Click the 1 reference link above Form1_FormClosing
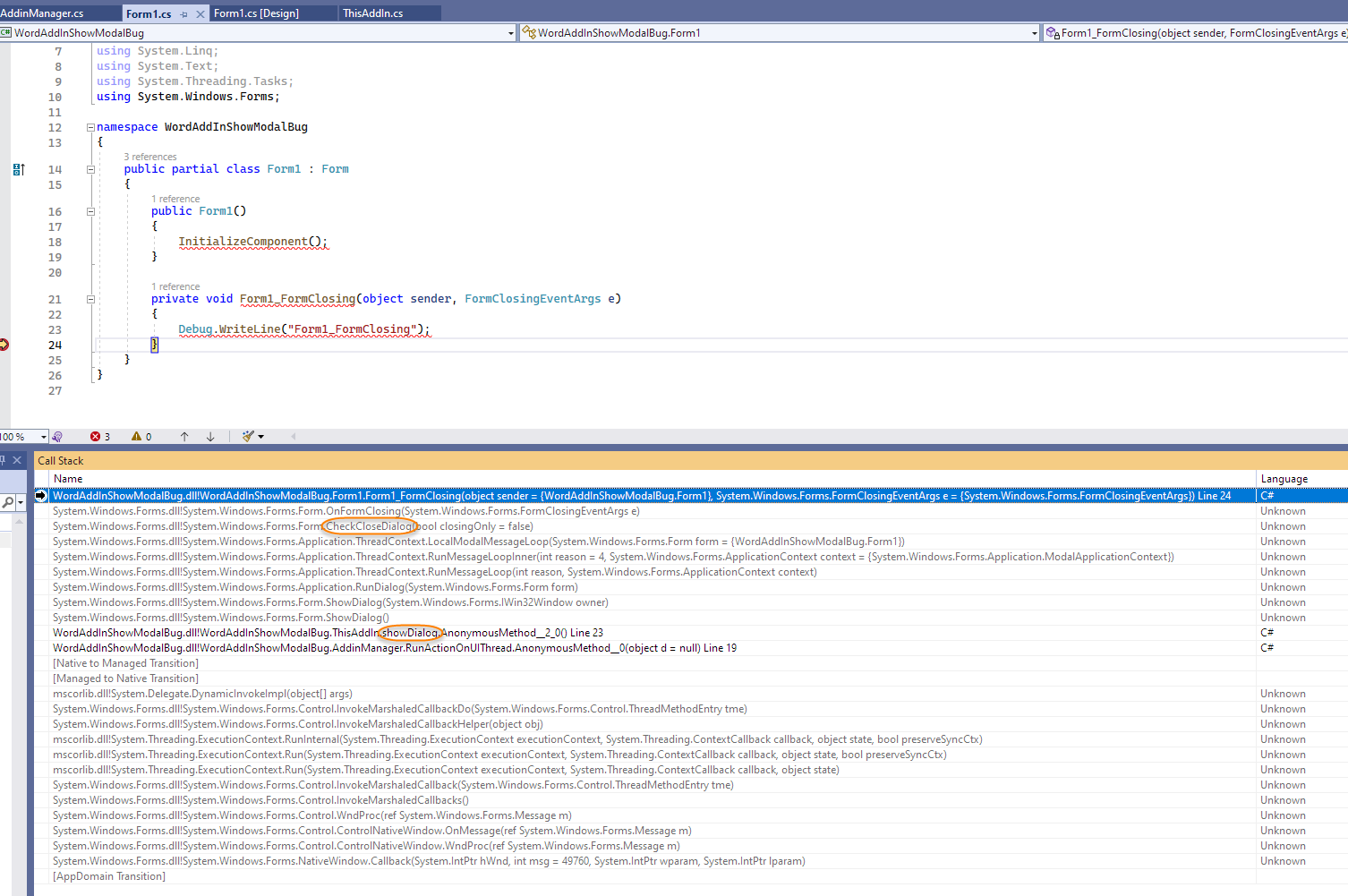1348x896 pixels. tap(175, 286)
